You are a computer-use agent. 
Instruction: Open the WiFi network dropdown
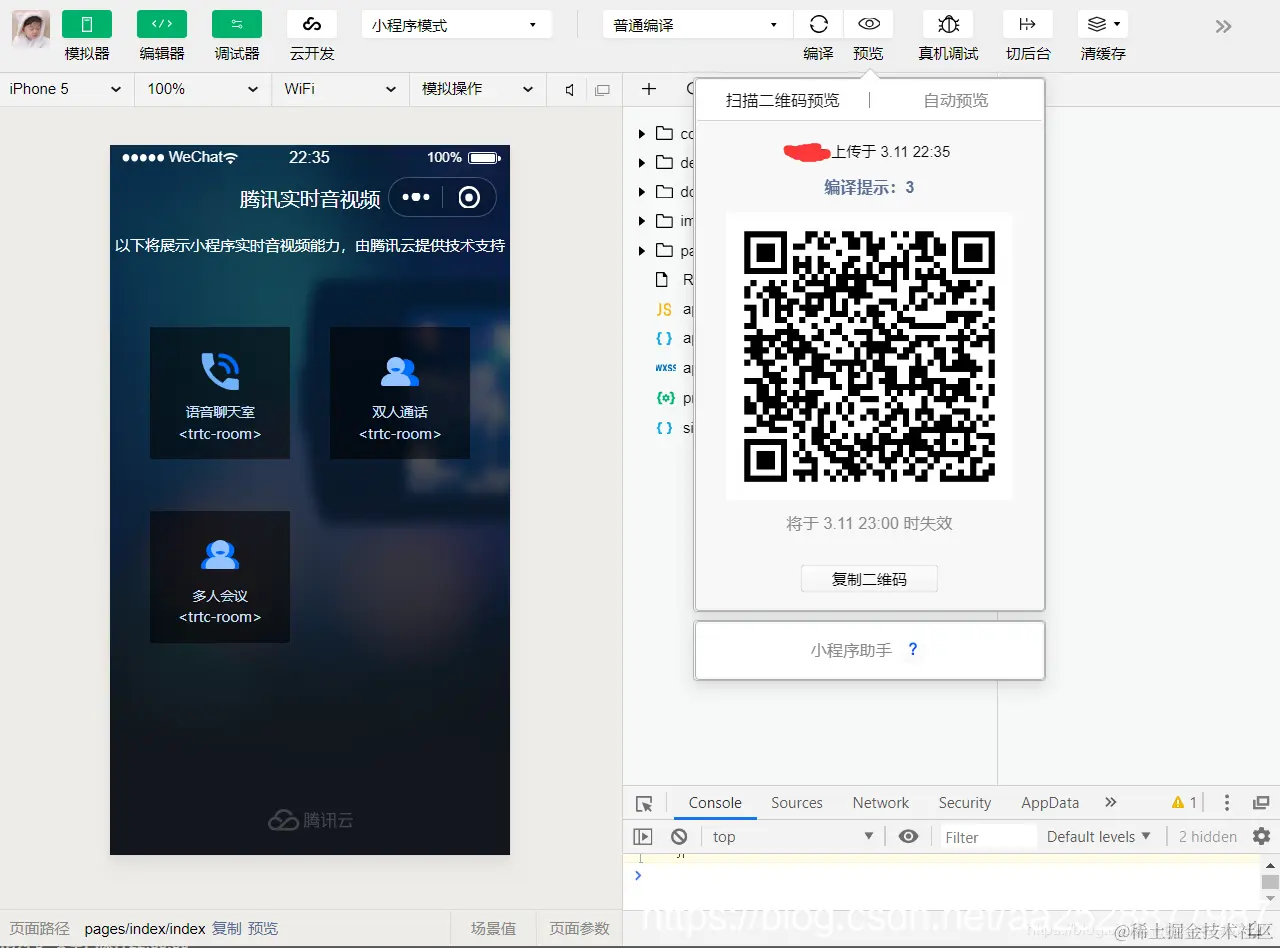pos(340,89)
